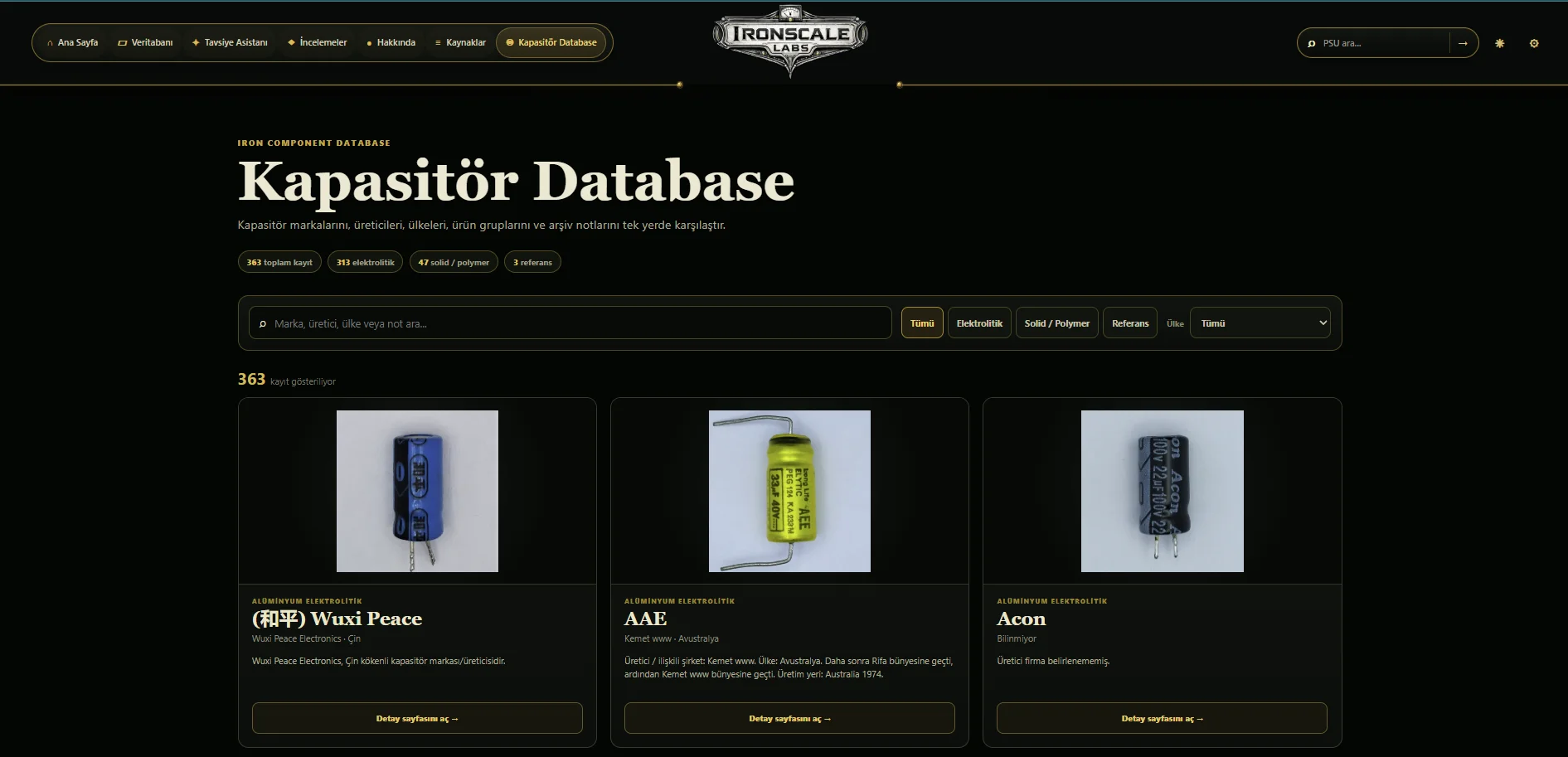Open detail page for Wuxi Peace

tap(417, 718)
